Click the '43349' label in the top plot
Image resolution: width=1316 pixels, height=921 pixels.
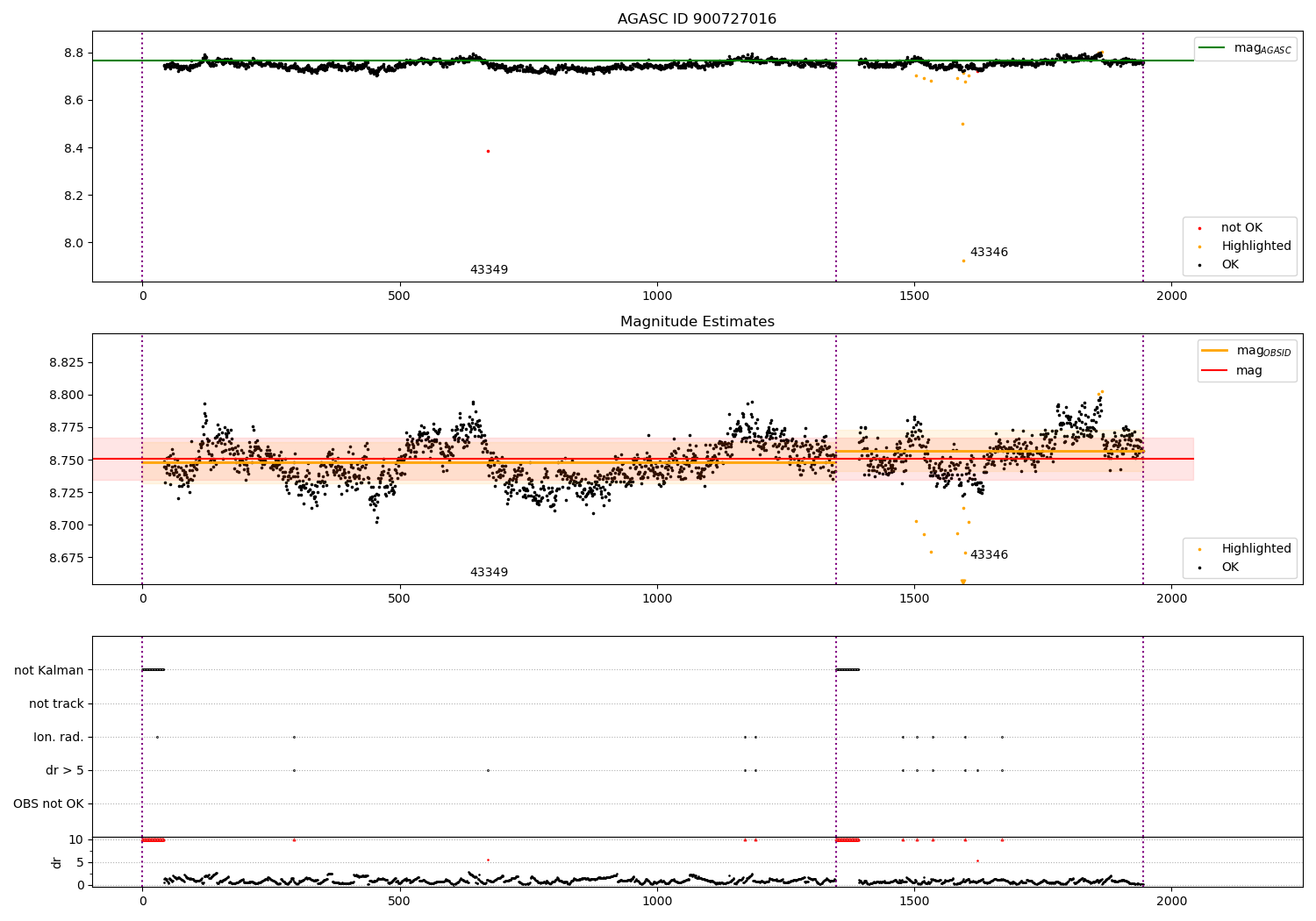point(489,270)
